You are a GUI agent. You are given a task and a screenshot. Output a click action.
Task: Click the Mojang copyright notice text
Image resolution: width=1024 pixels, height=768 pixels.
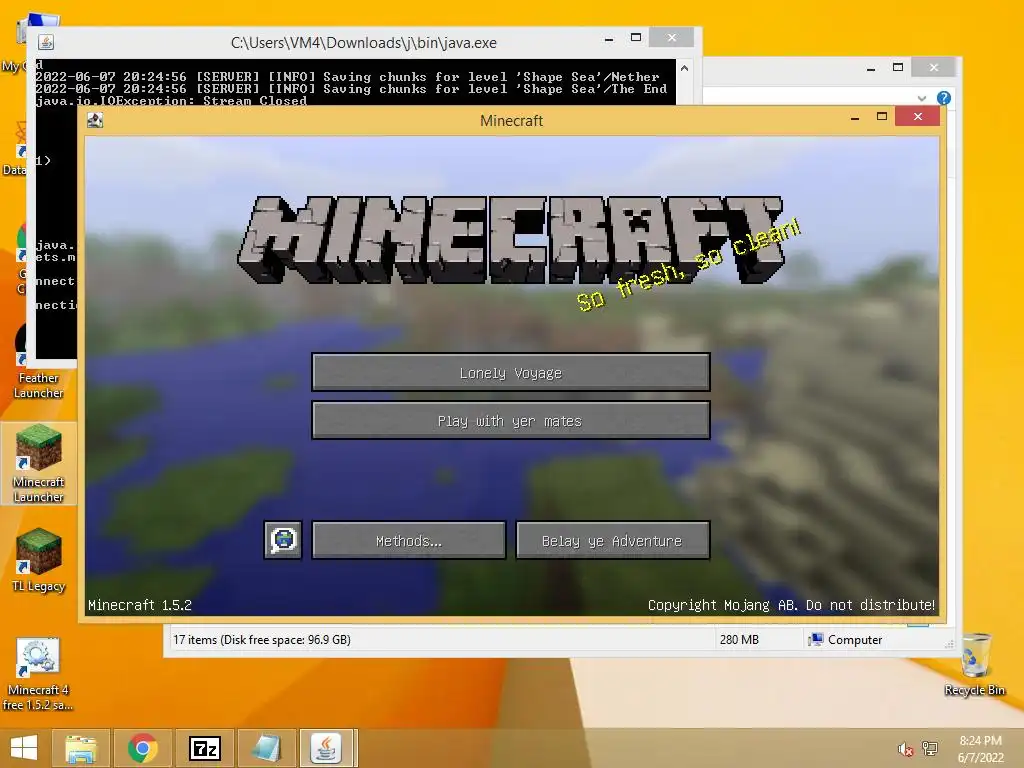click(x=791, y=605)
